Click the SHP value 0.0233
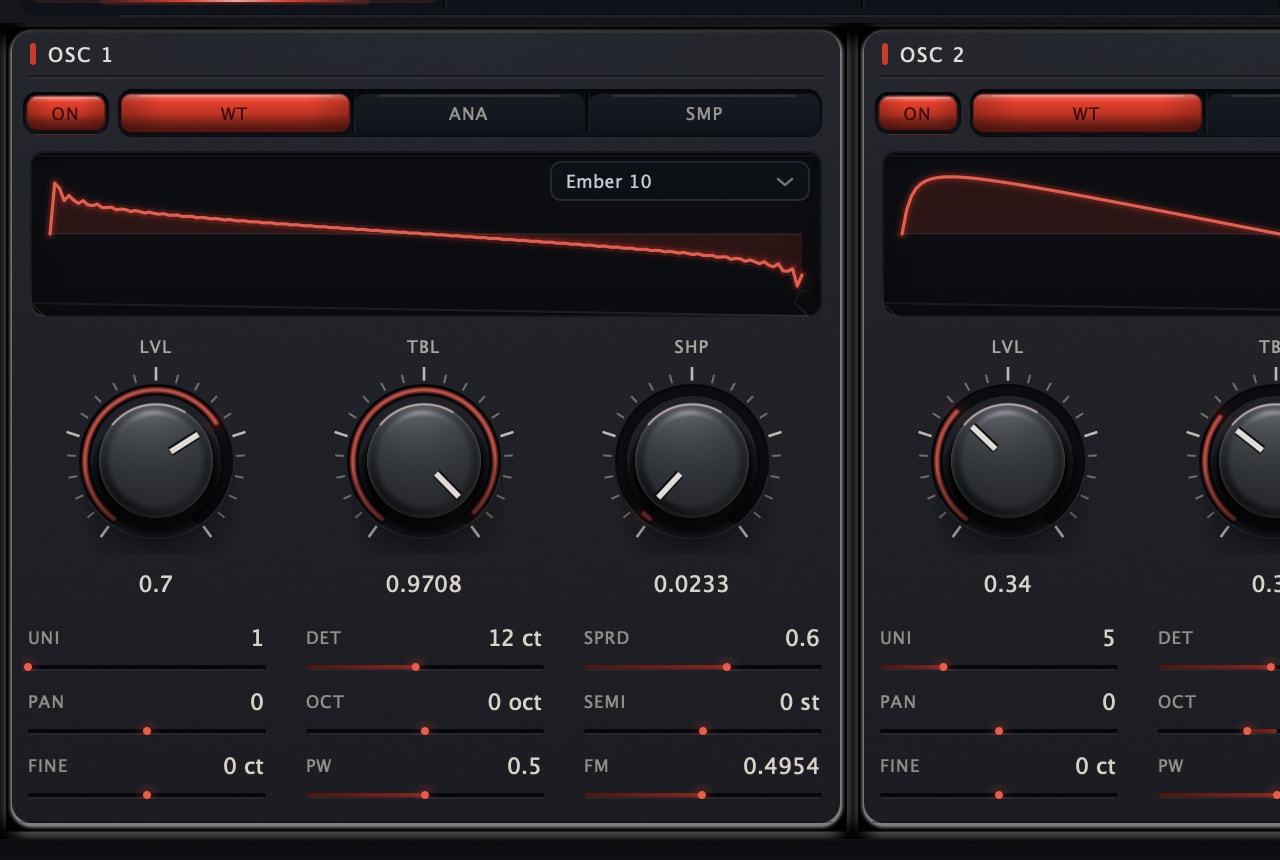This screenshot has height=860, width=1280. pyautogui.click(x=692, y=584)
